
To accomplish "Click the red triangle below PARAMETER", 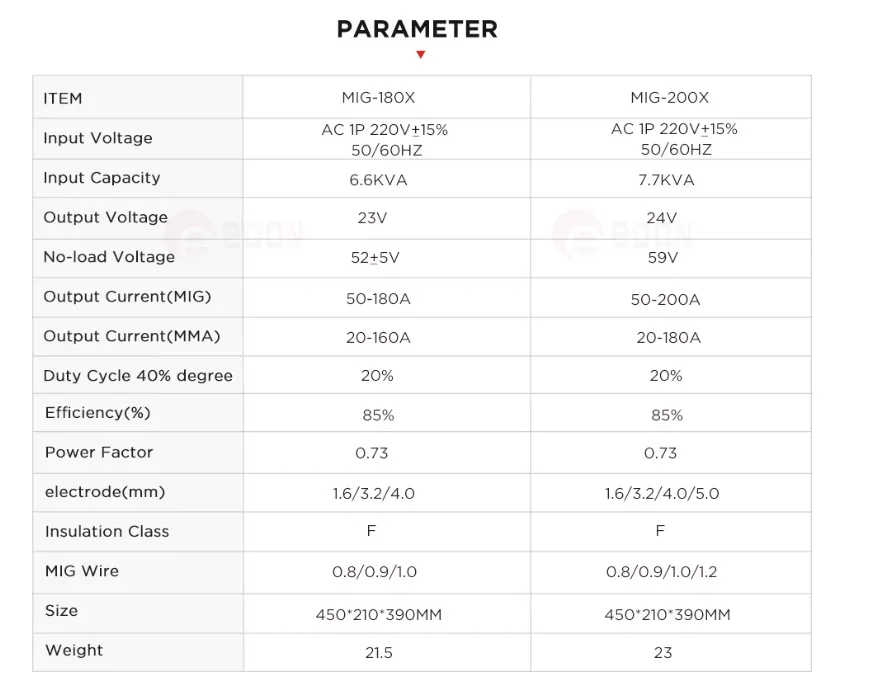I will pyautogui.click(x=420, y=55).
